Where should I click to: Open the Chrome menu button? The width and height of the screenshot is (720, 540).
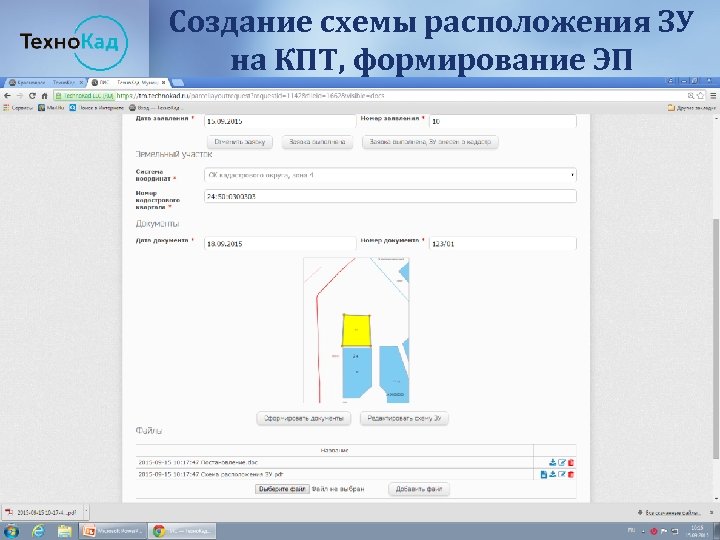click(713, 96)
